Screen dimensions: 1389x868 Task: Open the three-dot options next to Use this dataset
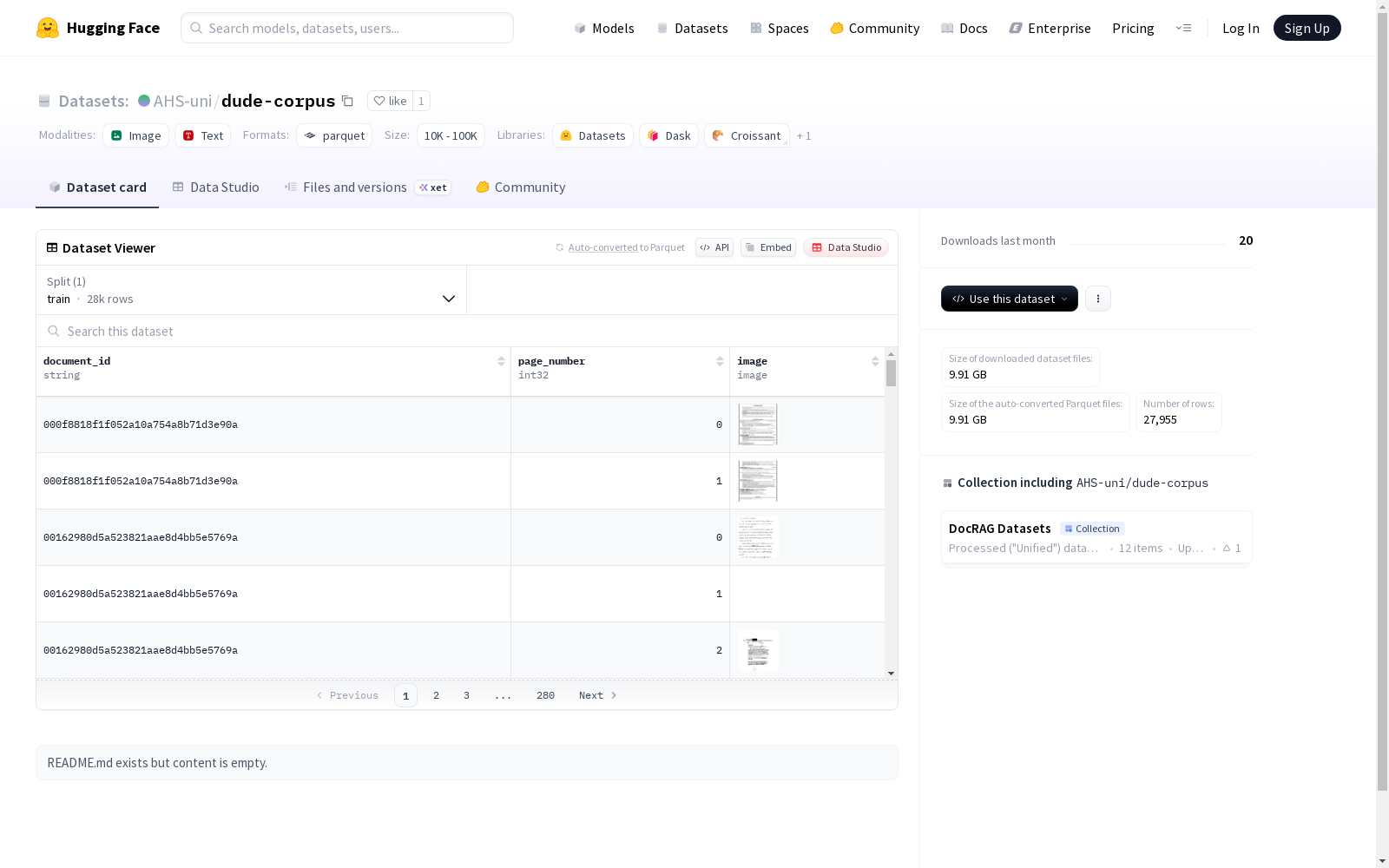[1097, 299]
